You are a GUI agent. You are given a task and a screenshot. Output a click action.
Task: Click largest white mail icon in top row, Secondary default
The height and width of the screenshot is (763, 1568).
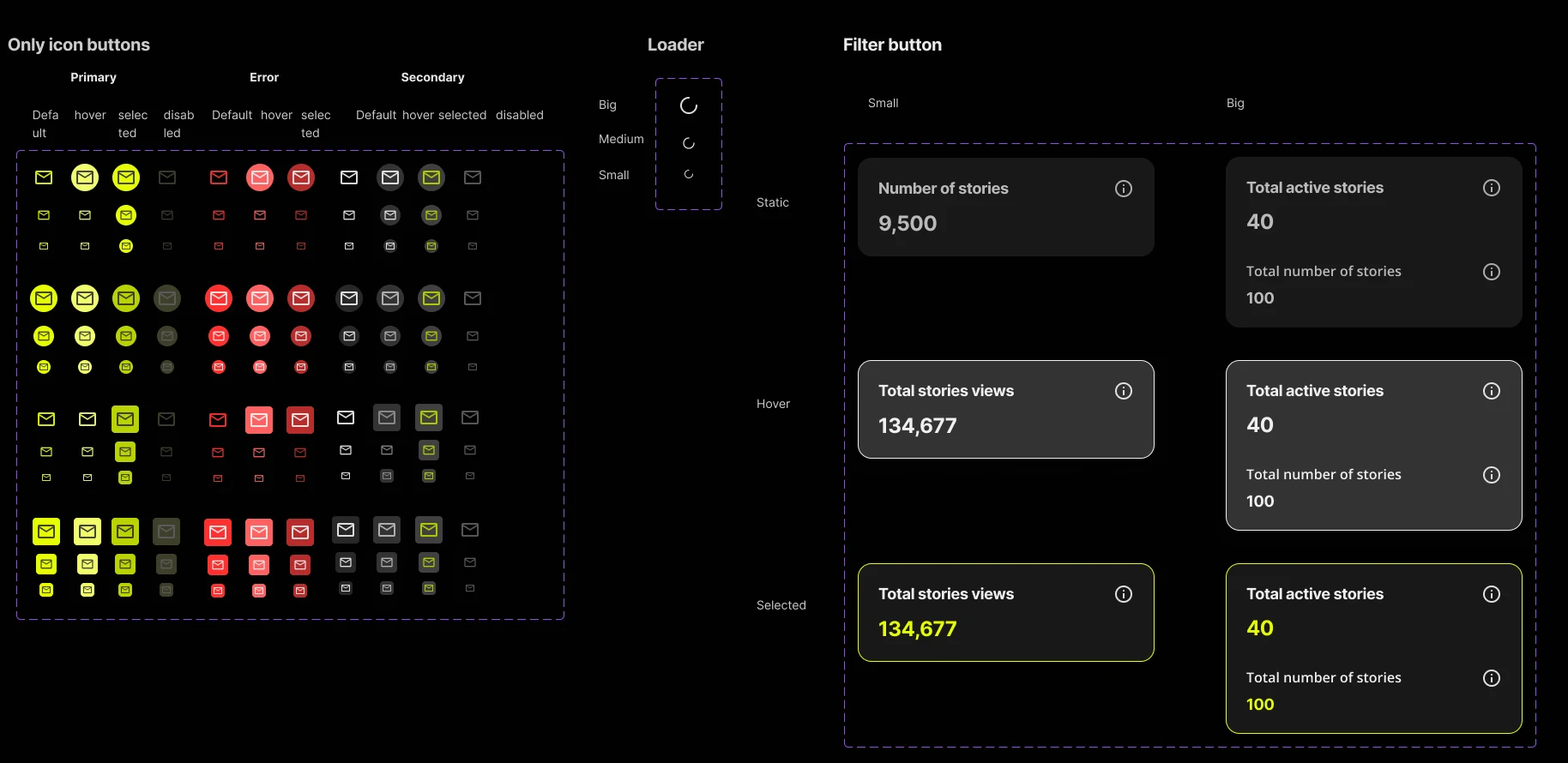tap(349, 177)
